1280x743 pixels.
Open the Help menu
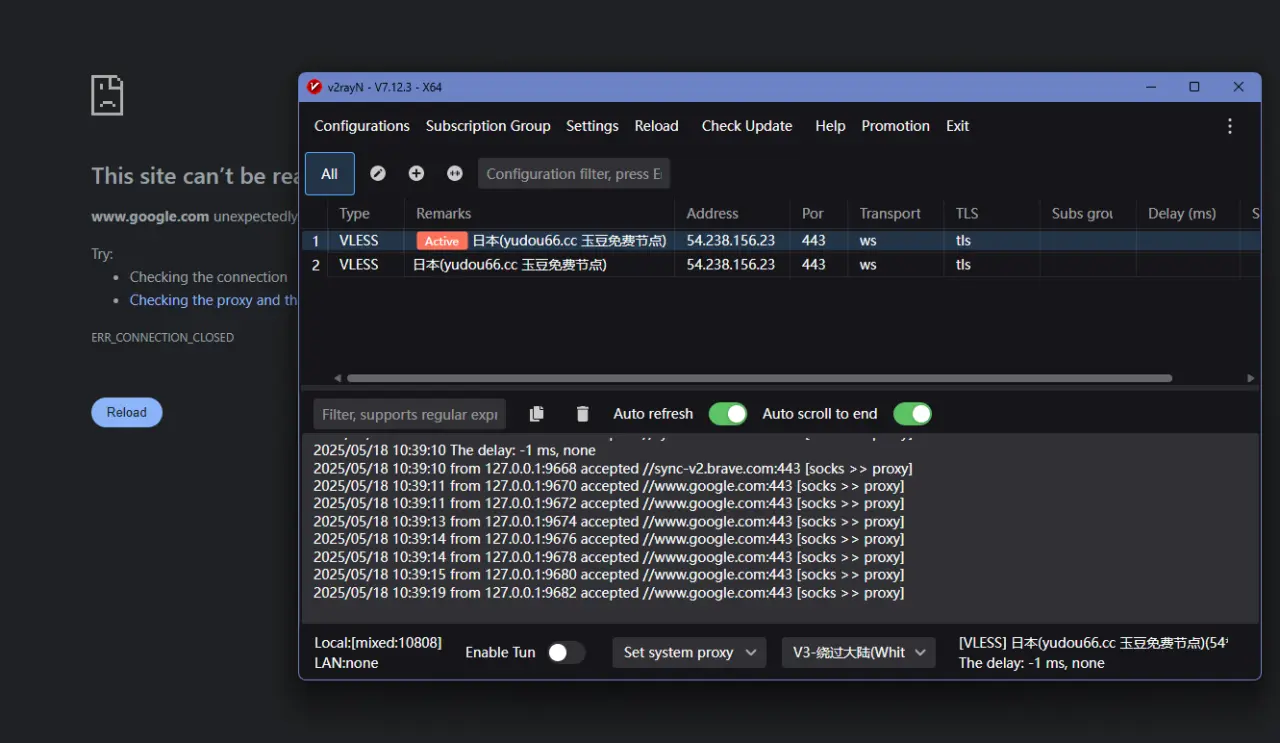(830, 126)
